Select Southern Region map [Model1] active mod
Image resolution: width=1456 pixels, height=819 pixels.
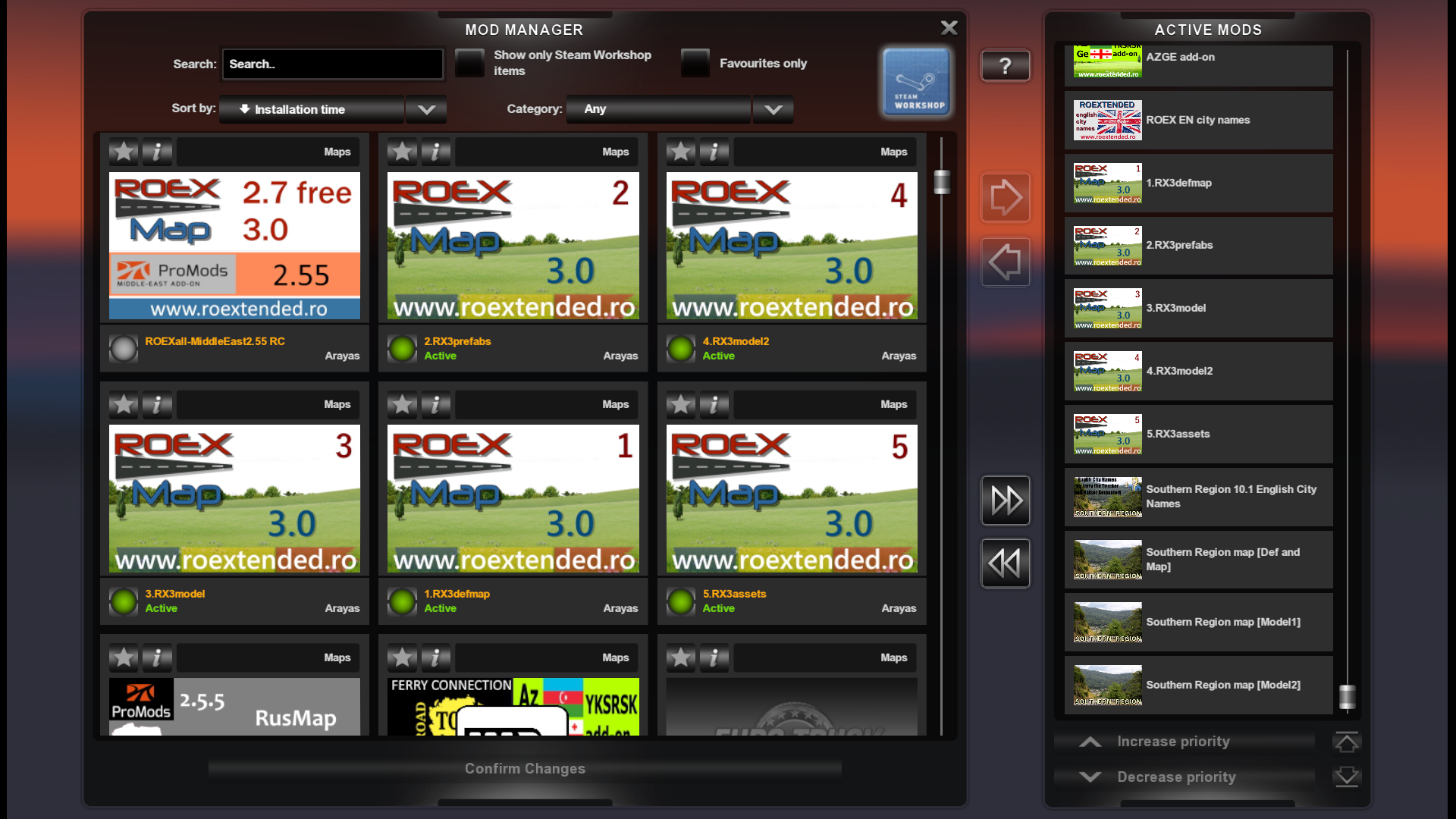point(1198,622)
